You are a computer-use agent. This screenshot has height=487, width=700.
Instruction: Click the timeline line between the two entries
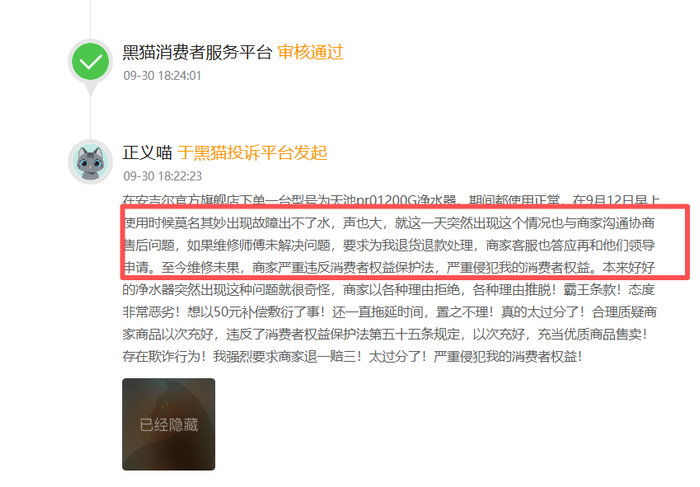[91, 117]
